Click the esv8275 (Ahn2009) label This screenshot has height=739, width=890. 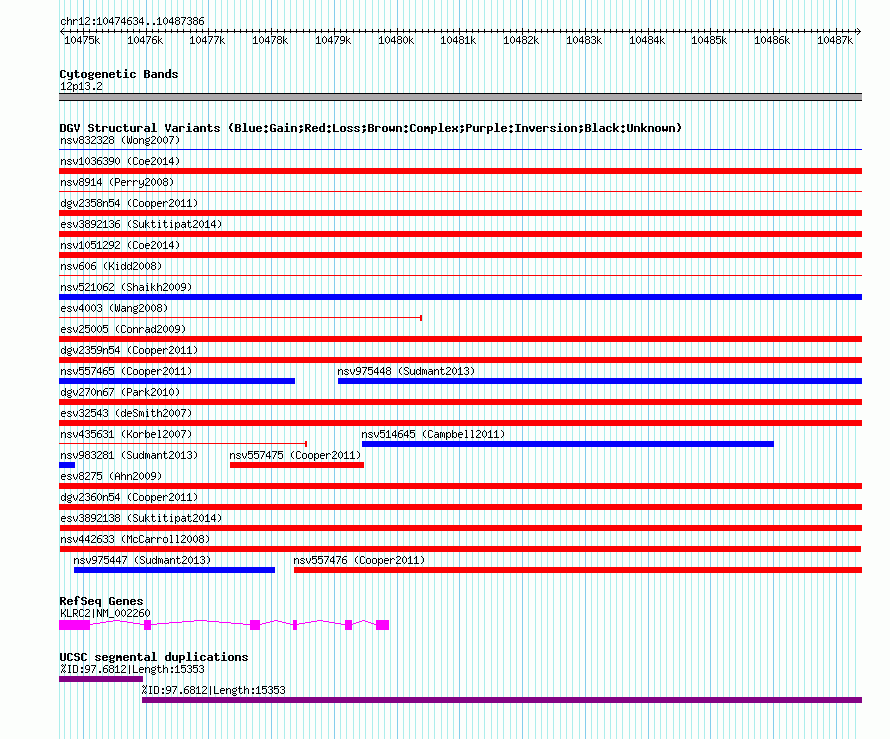111,476
